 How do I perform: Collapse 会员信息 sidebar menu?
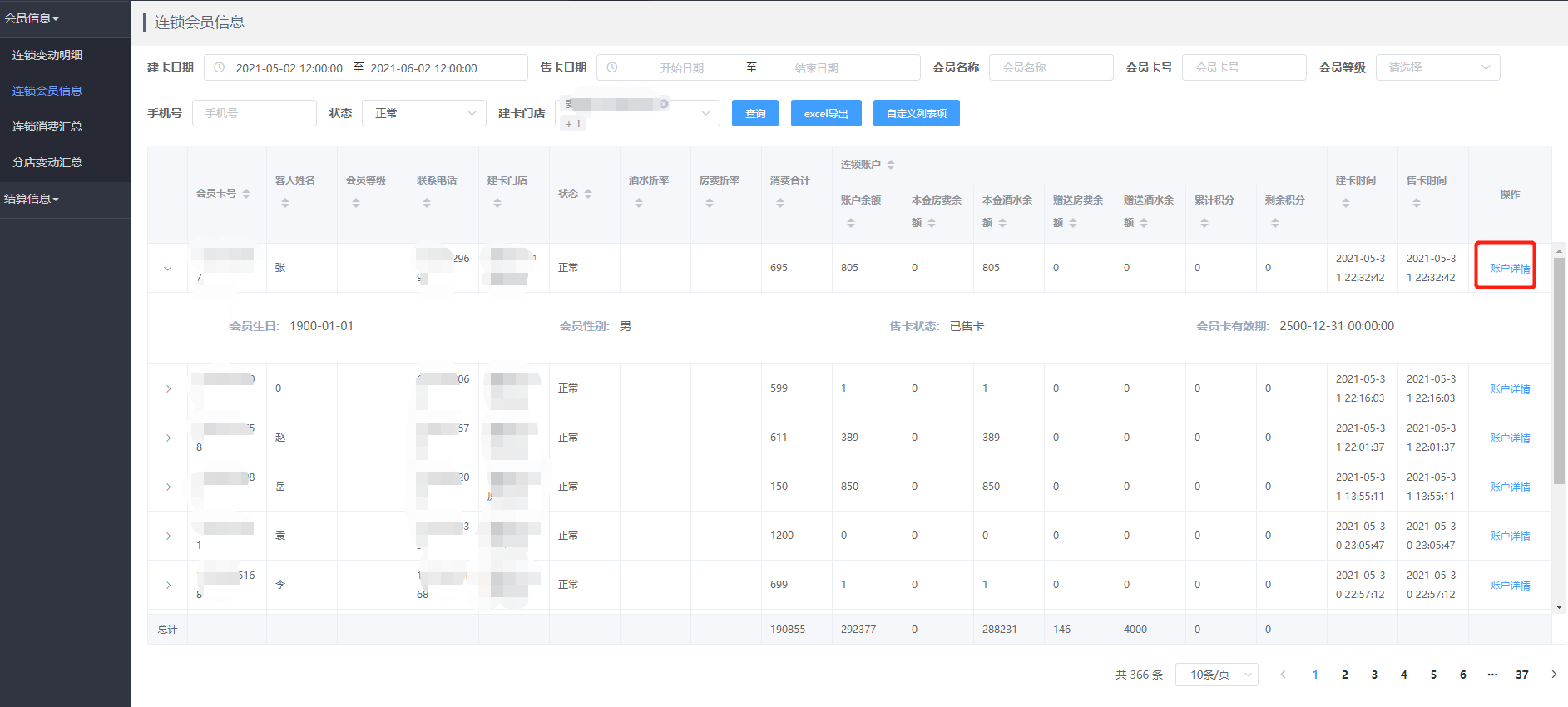[65, 18]
